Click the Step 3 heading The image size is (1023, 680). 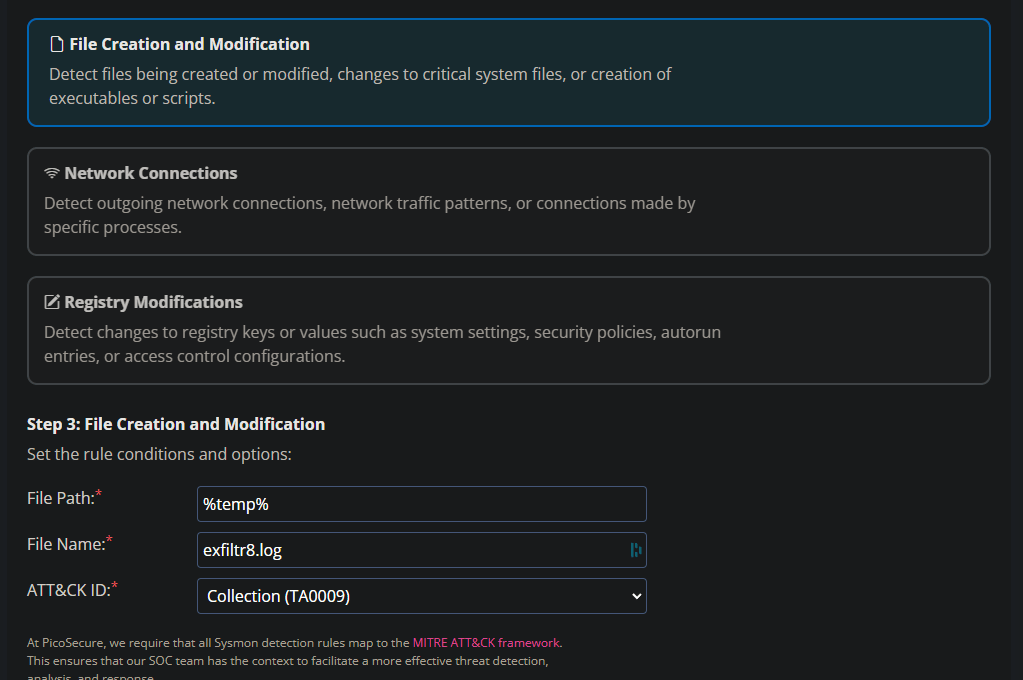tap(176, 424)
